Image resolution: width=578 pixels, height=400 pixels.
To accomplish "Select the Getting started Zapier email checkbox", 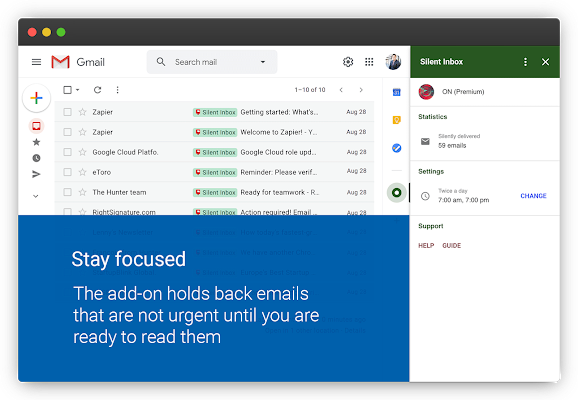I will tap(67, 112).
